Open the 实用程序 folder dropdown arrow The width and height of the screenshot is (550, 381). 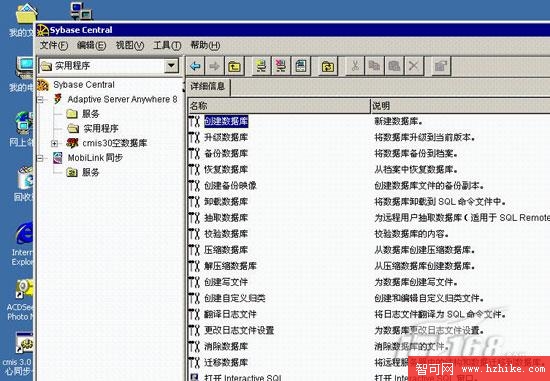tap(171, 66)
